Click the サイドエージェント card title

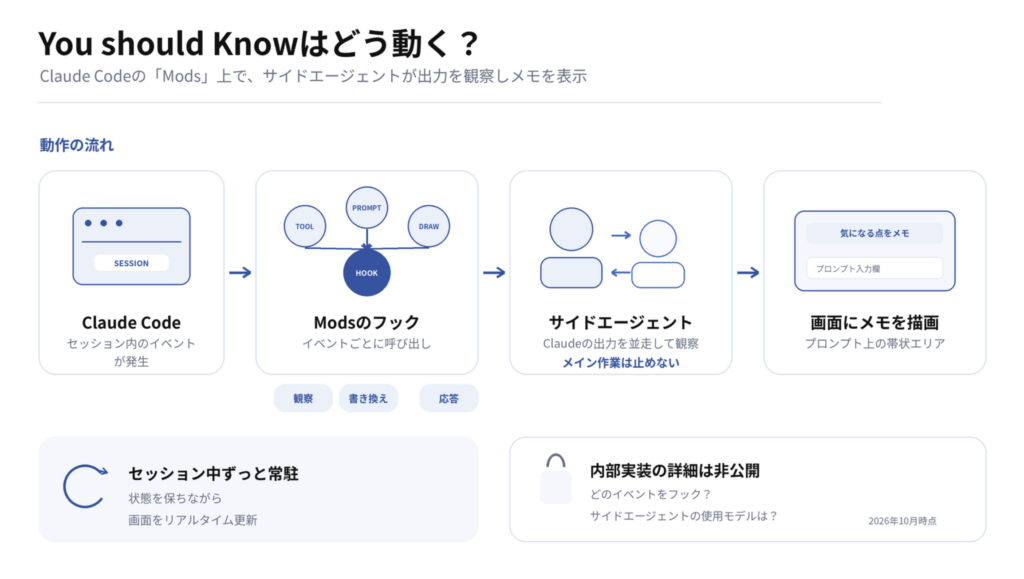620,322
